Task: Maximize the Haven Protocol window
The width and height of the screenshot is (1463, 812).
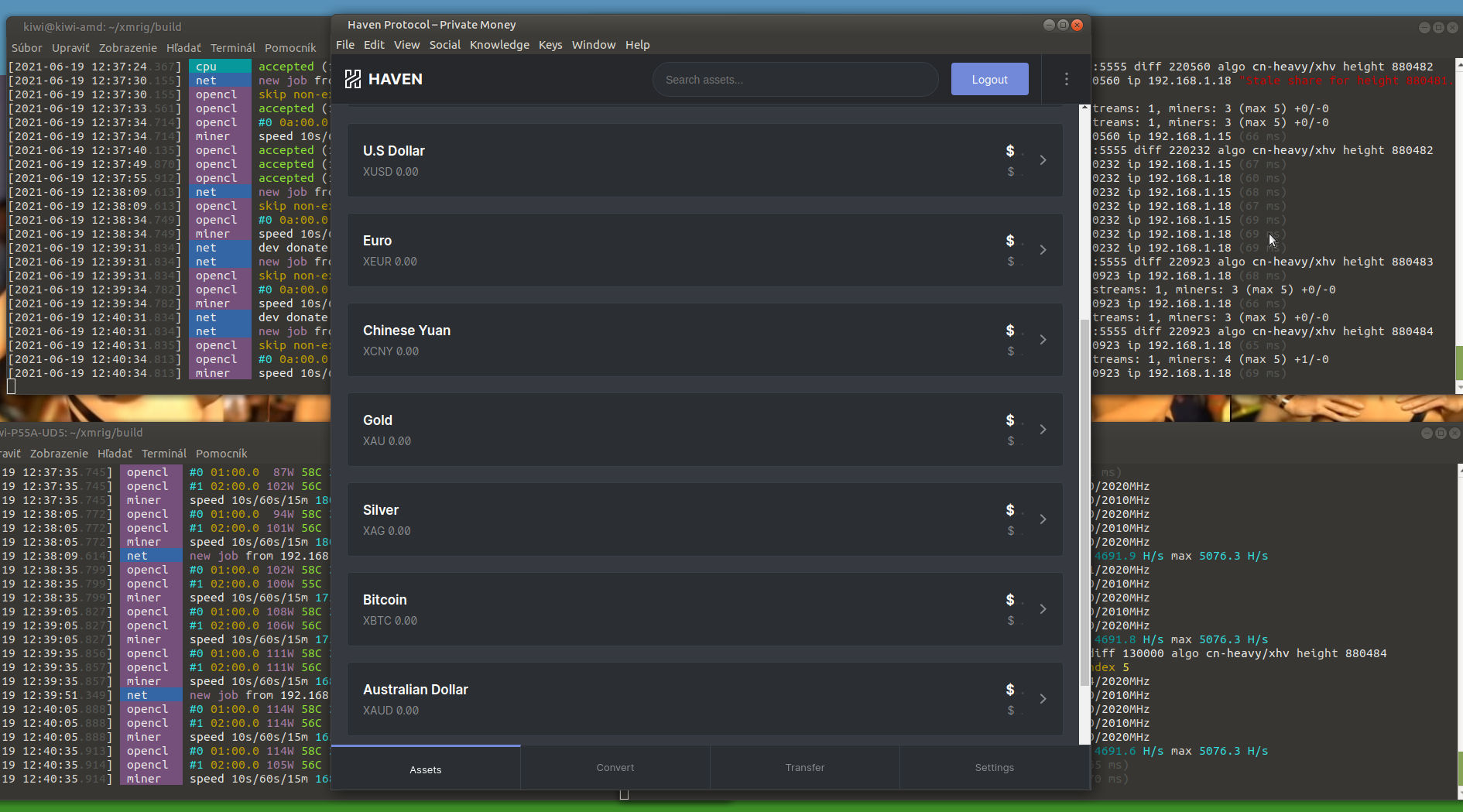Action: click(1063, 25)
